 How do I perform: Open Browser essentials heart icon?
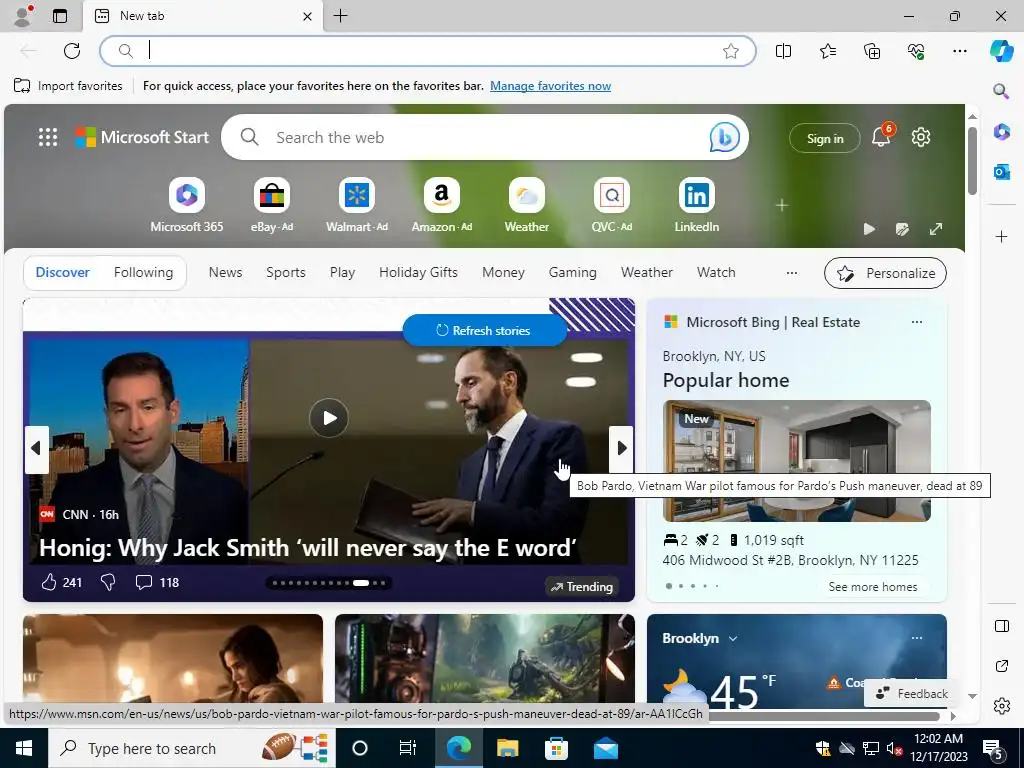point(916,51)
